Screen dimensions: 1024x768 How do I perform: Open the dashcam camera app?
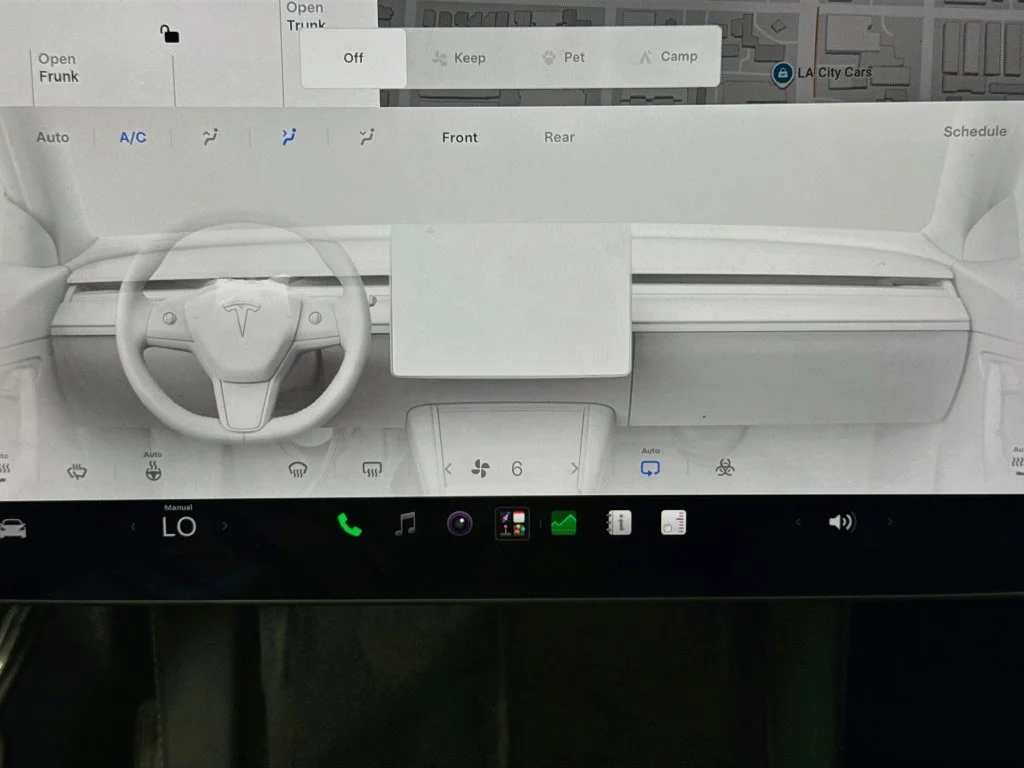point(460,524)
